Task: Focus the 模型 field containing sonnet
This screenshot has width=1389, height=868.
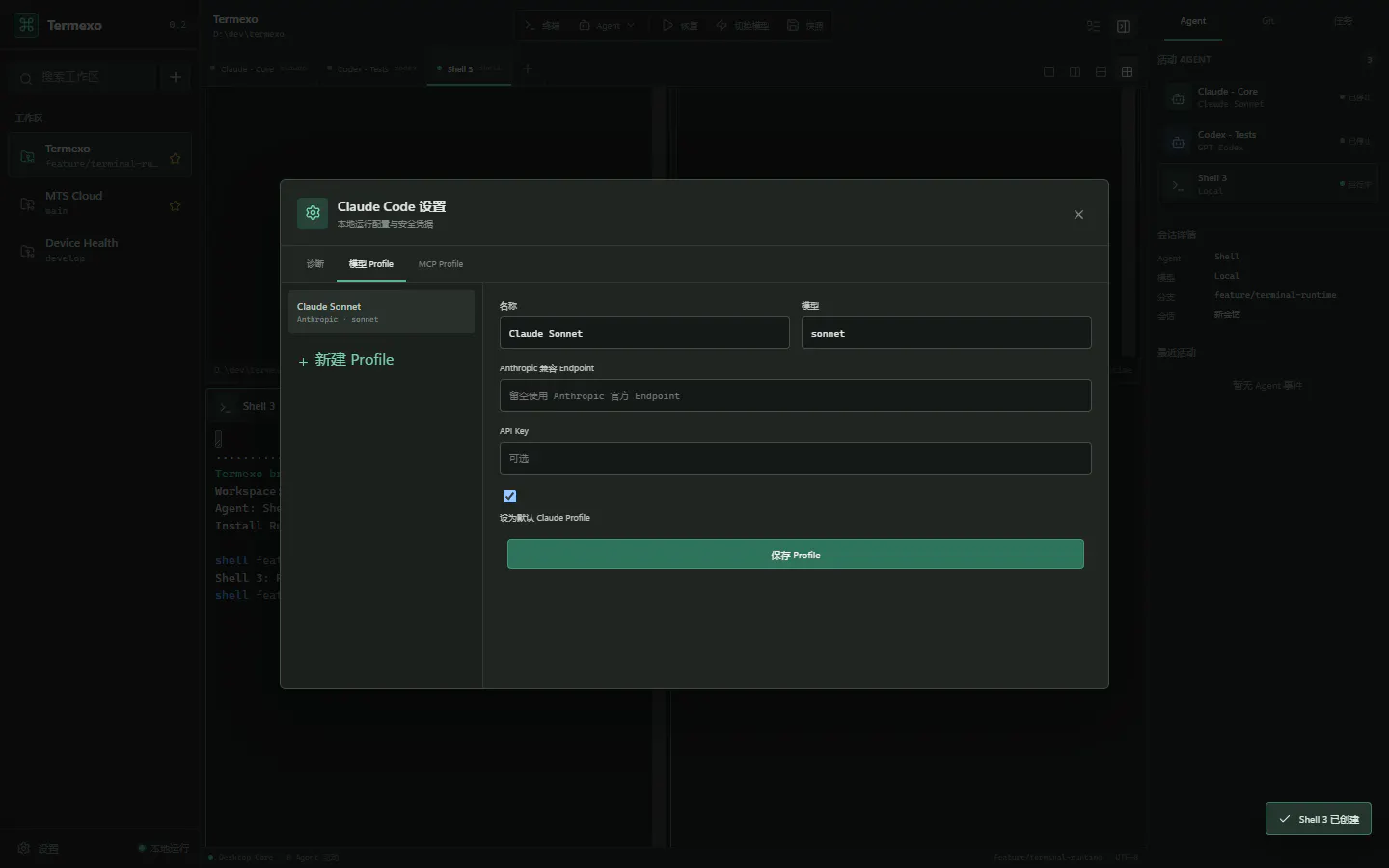Action: pyautogui.click(x=946, y=333)
